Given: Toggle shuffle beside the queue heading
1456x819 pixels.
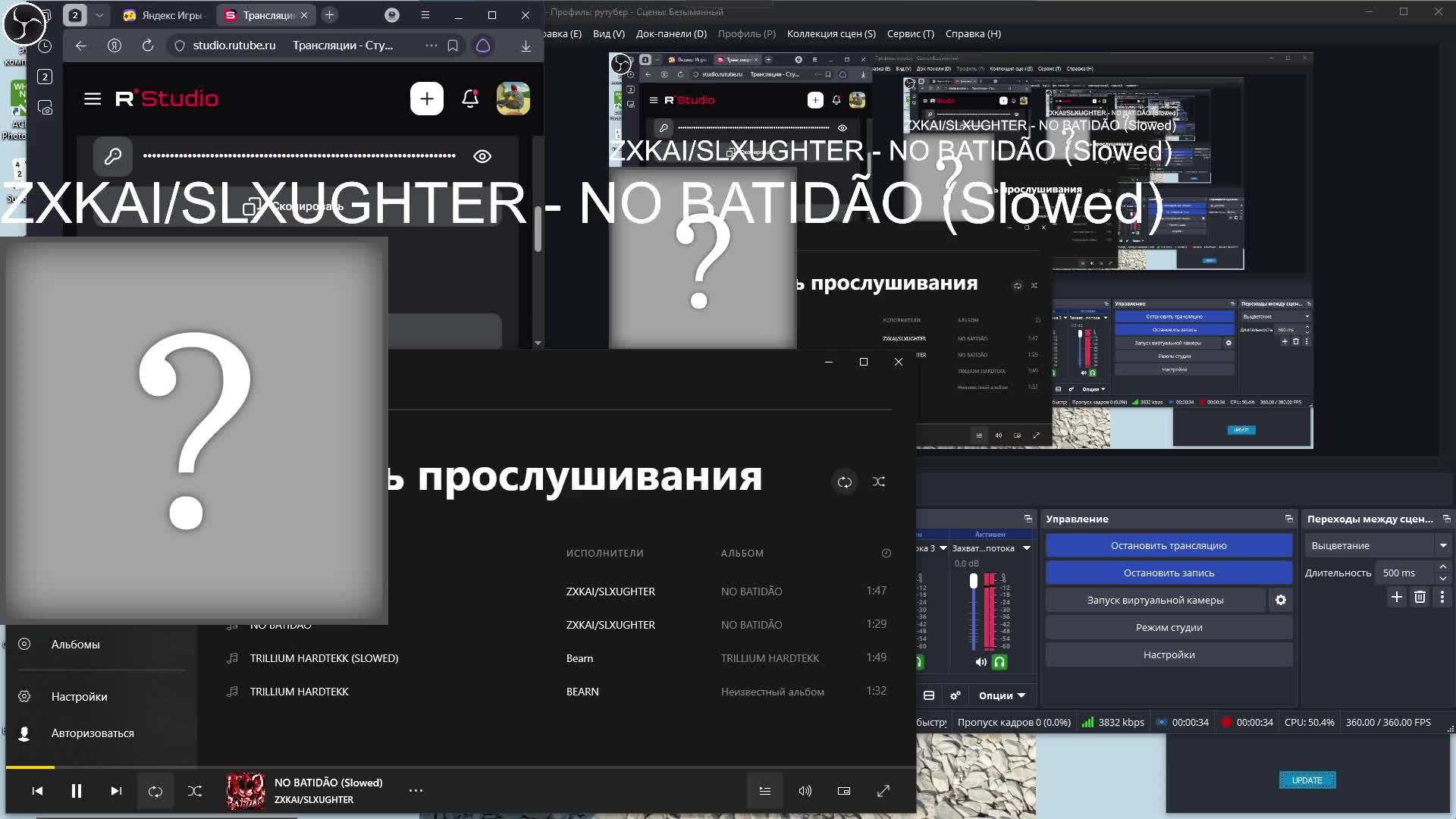Looking at the screenshot, I should point(879,482).
